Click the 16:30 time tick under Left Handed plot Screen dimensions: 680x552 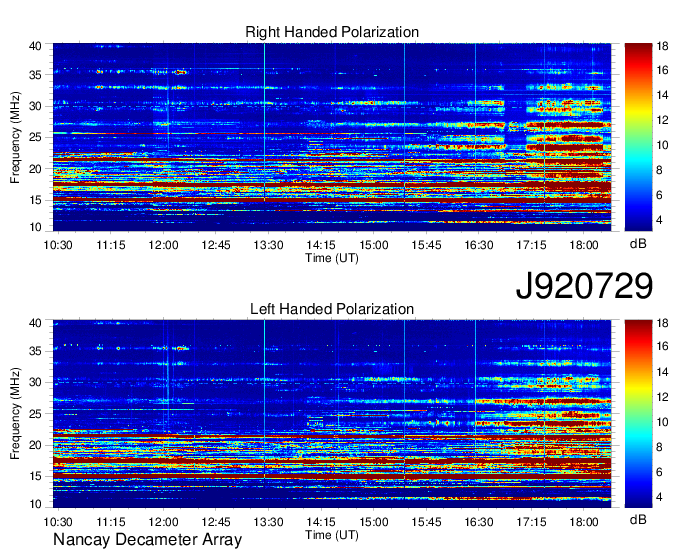point(479,522)
